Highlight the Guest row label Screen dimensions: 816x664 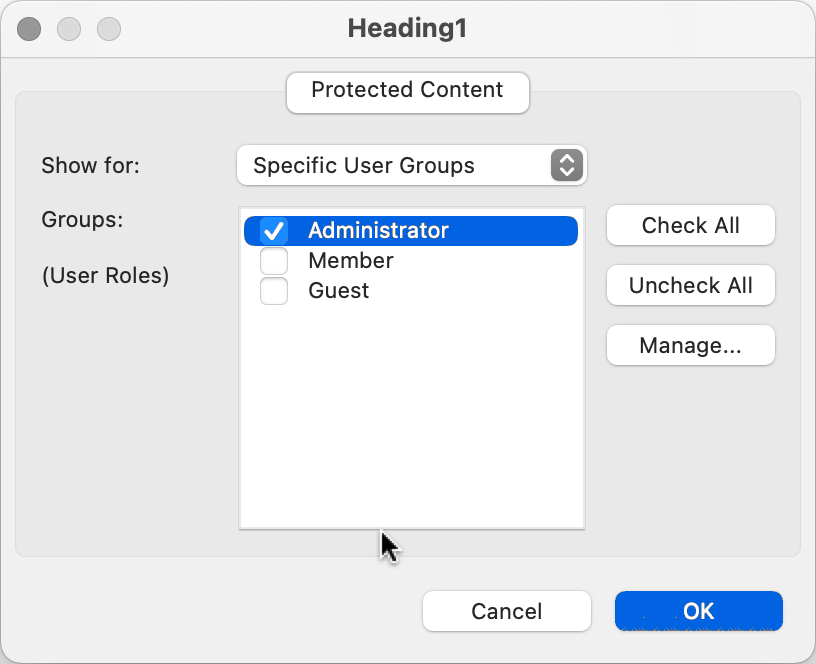click(338, 291)
